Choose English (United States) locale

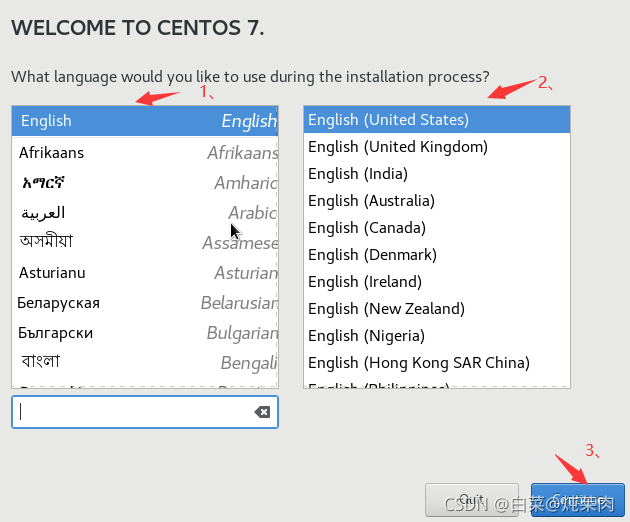437,120
